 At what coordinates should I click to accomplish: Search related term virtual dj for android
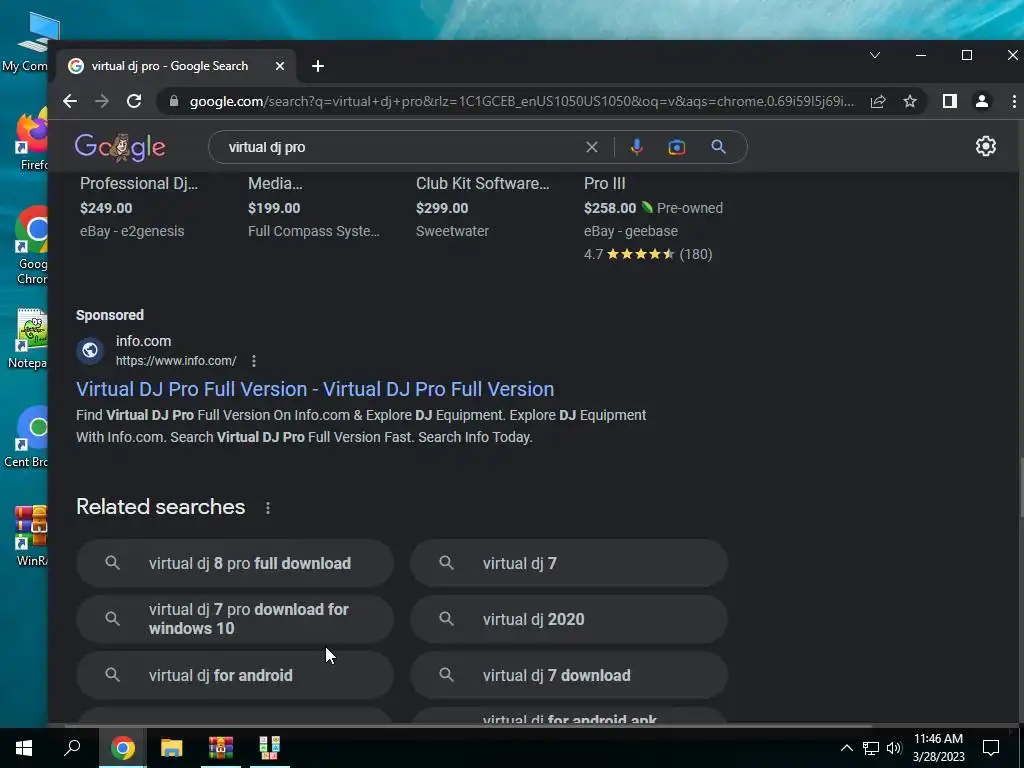click(235, 675)
